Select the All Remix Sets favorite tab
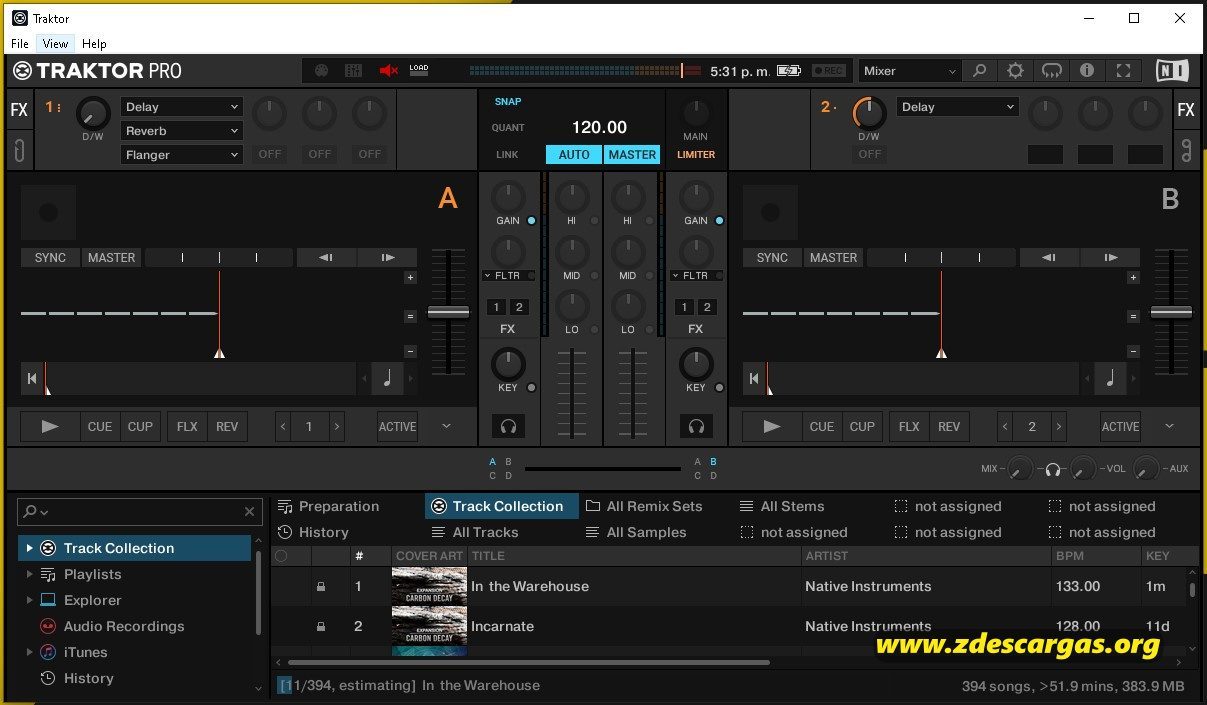1207x705 pixels. pos(644,507)
